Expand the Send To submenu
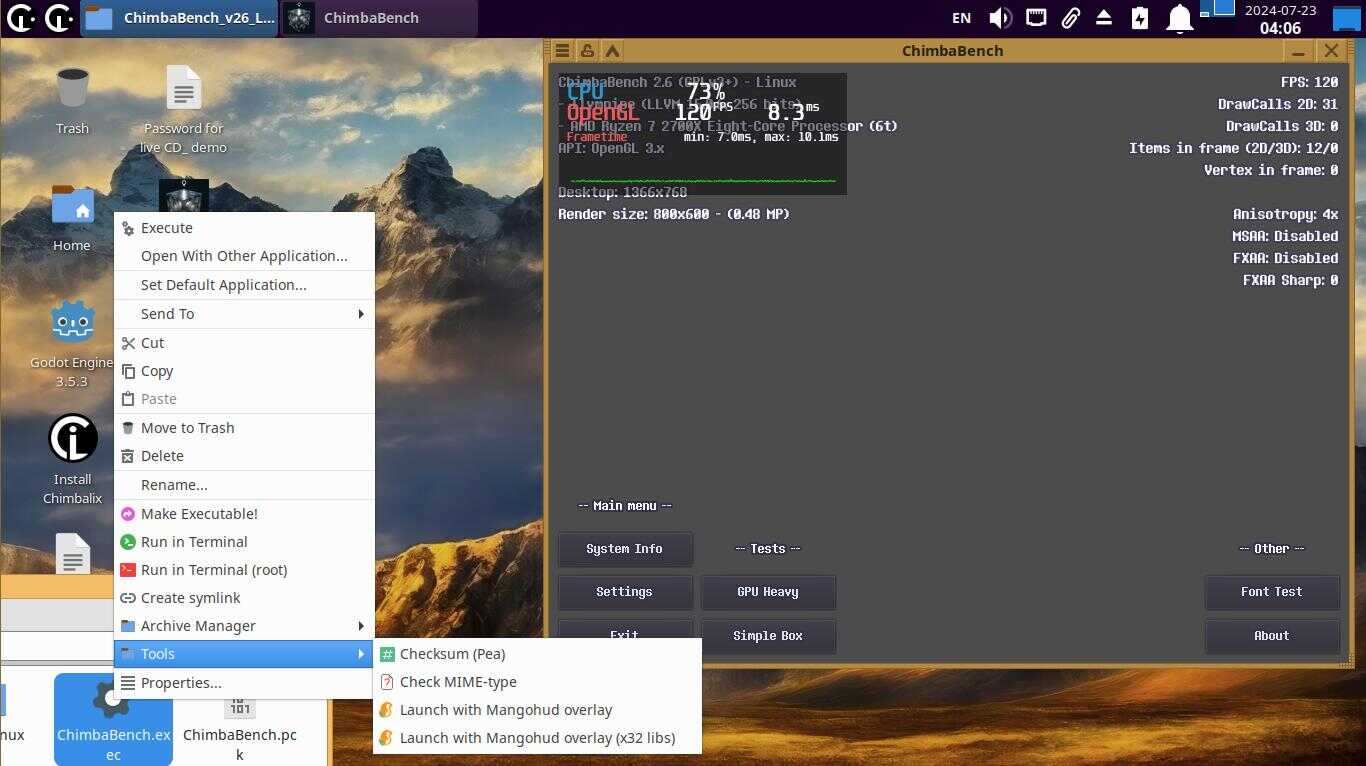The width and height of the screenshot is (1366, 766). click(244, 314)
